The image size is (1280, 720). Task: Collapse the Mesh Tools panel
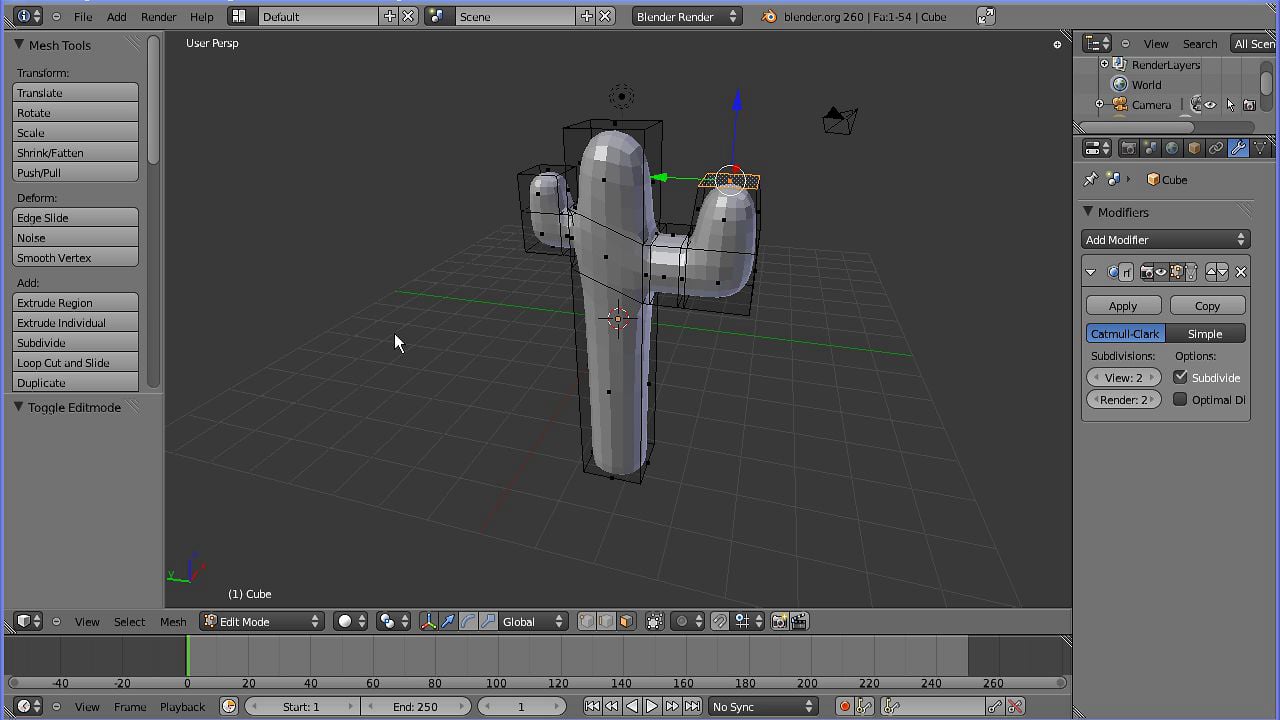[x=19, y=45]
